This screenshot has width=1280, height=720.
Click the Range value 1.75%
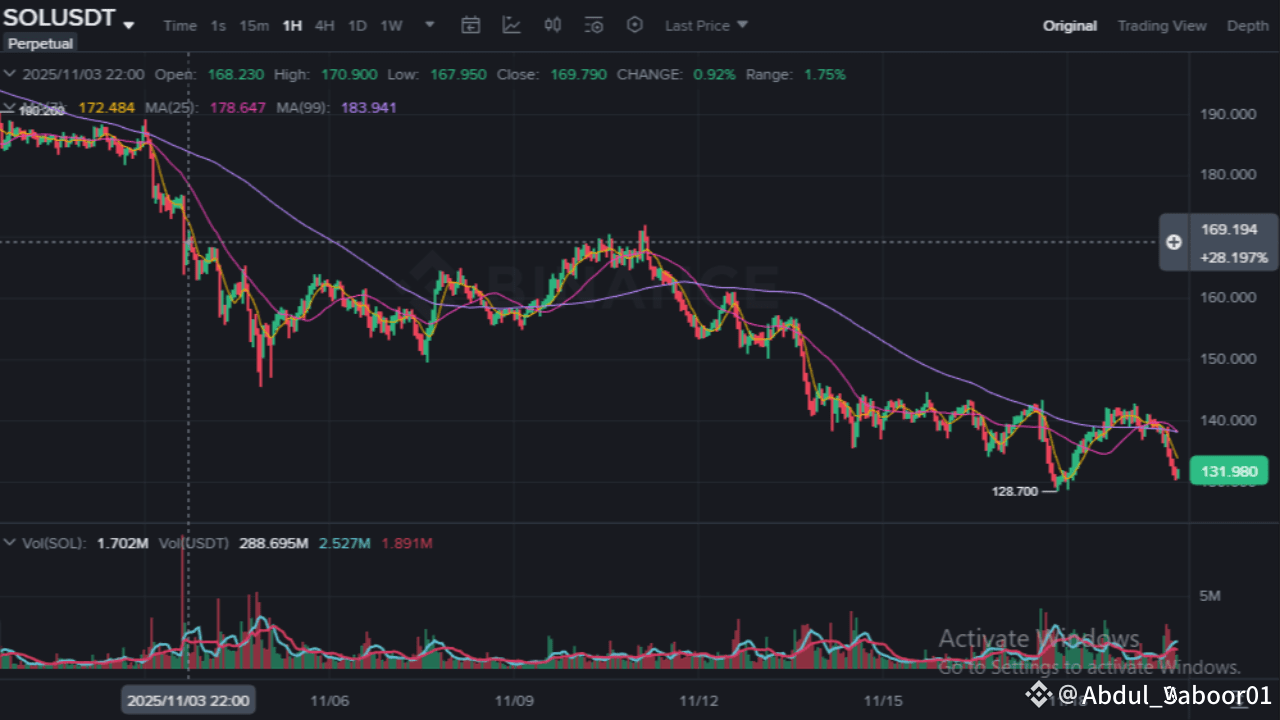pos(824,74)
